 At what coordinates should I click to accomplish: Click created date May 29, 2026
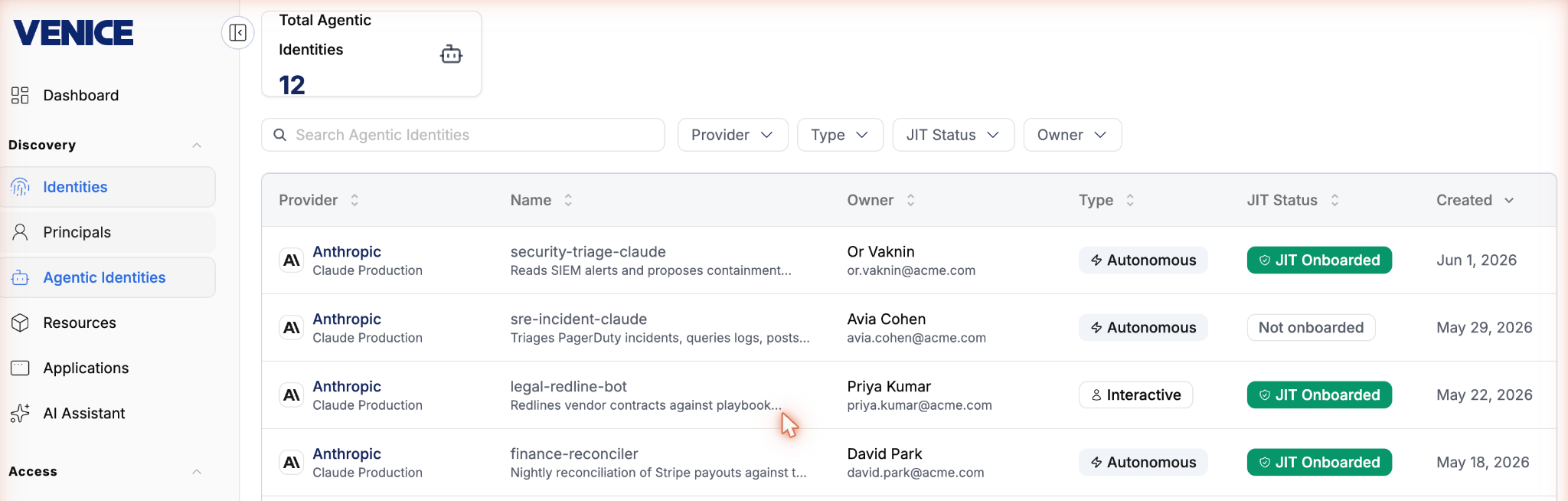[x=1485, y=328]
